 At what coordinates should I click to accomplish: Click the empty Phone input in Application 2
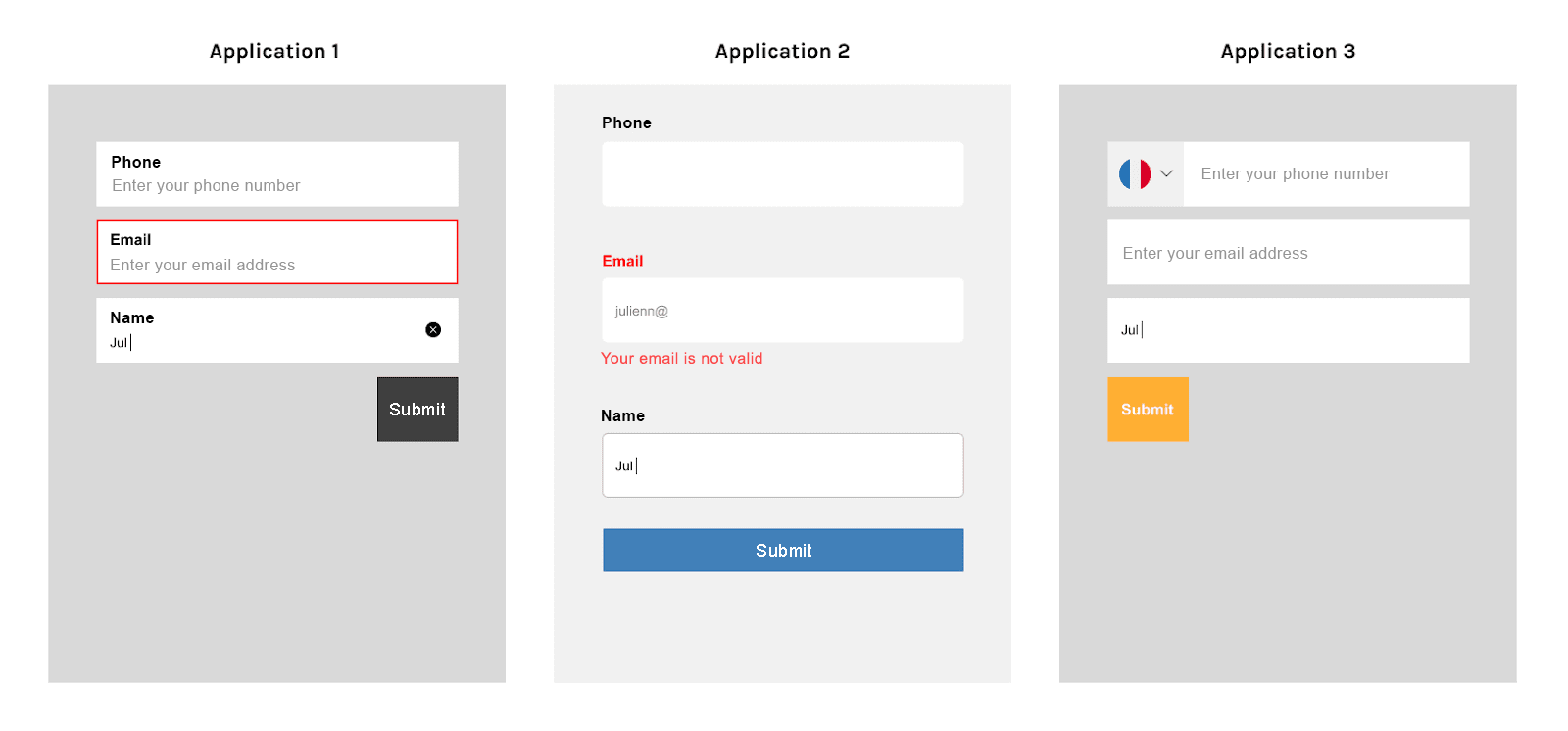click(783, 174)
